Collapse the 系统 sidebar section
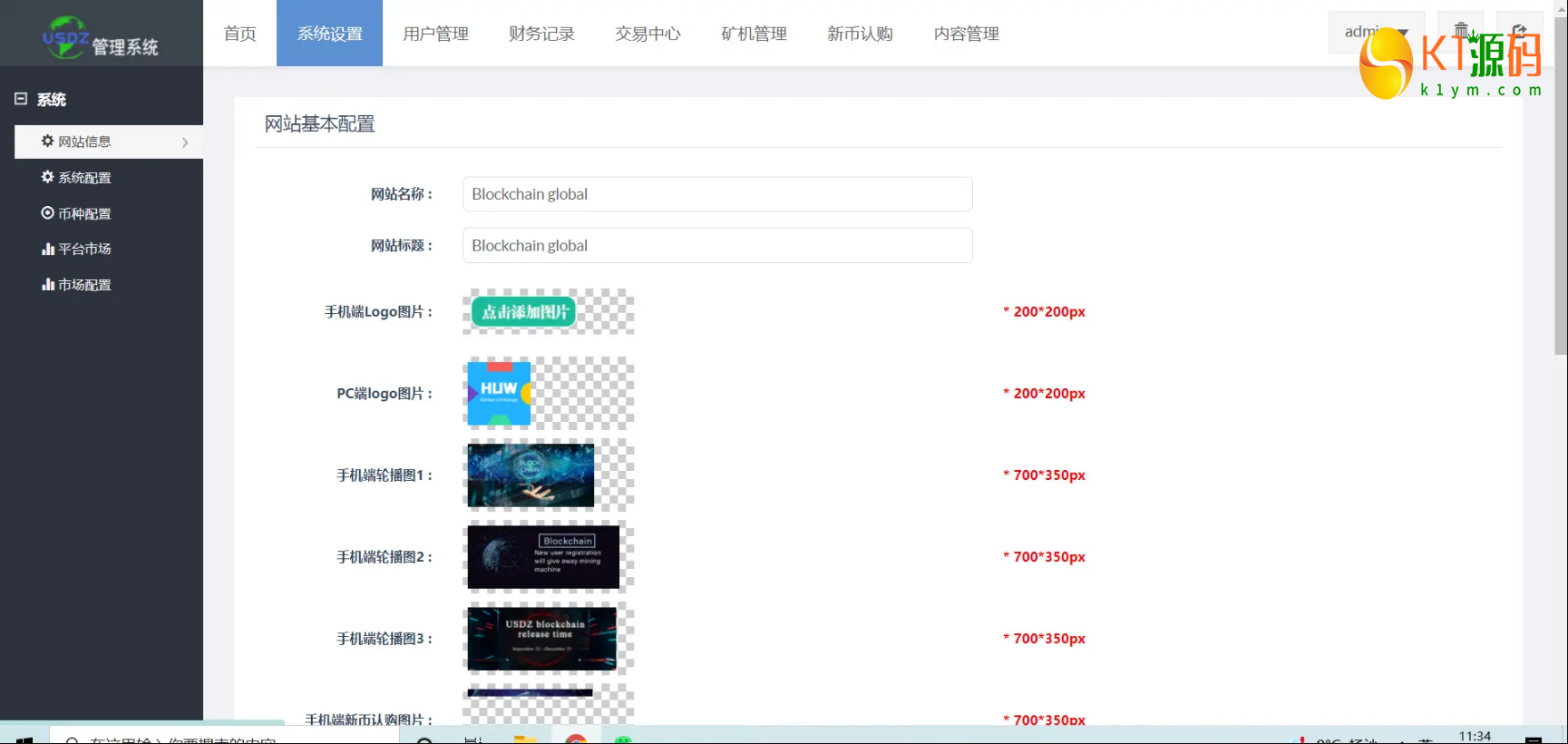This screenshot has height=744, width=1568. click(x=21, y=99)
